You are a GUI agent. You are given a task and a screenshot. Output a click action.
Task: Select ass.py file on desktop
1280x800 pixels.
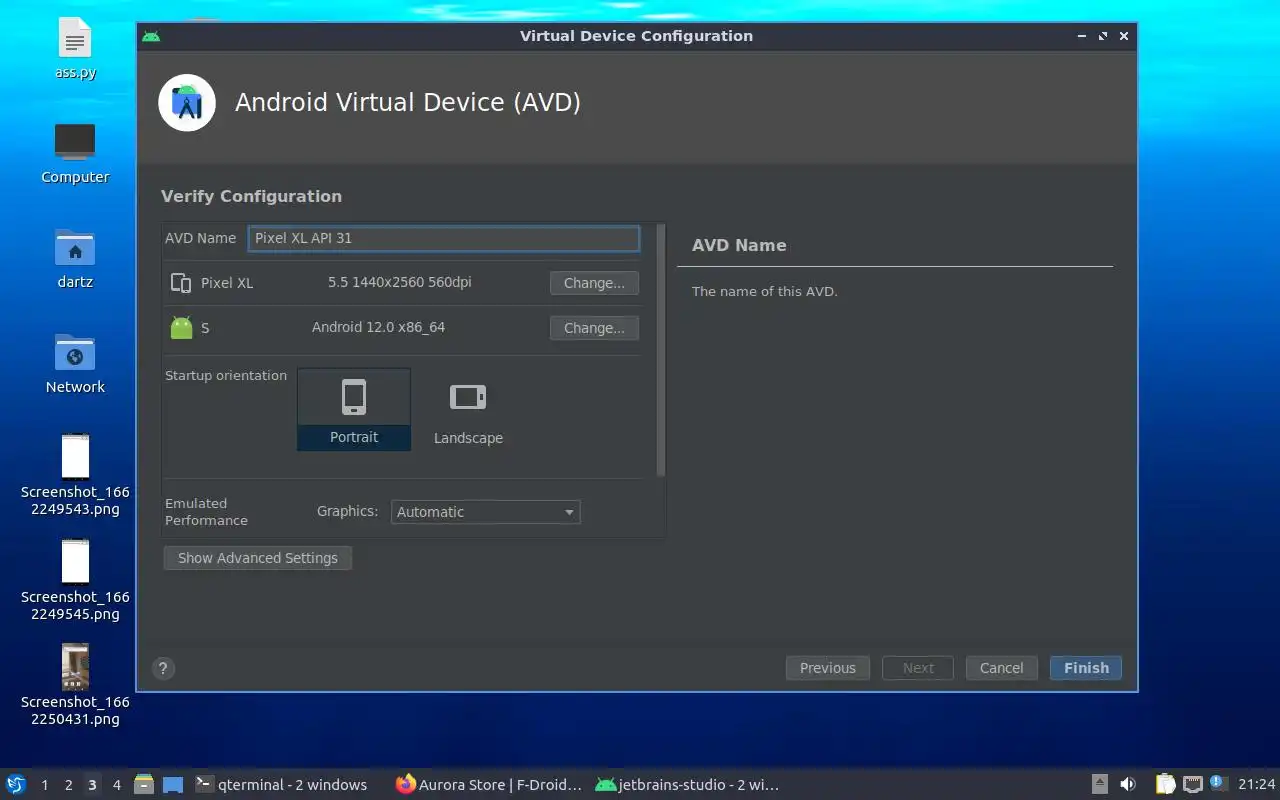point(75,50)
